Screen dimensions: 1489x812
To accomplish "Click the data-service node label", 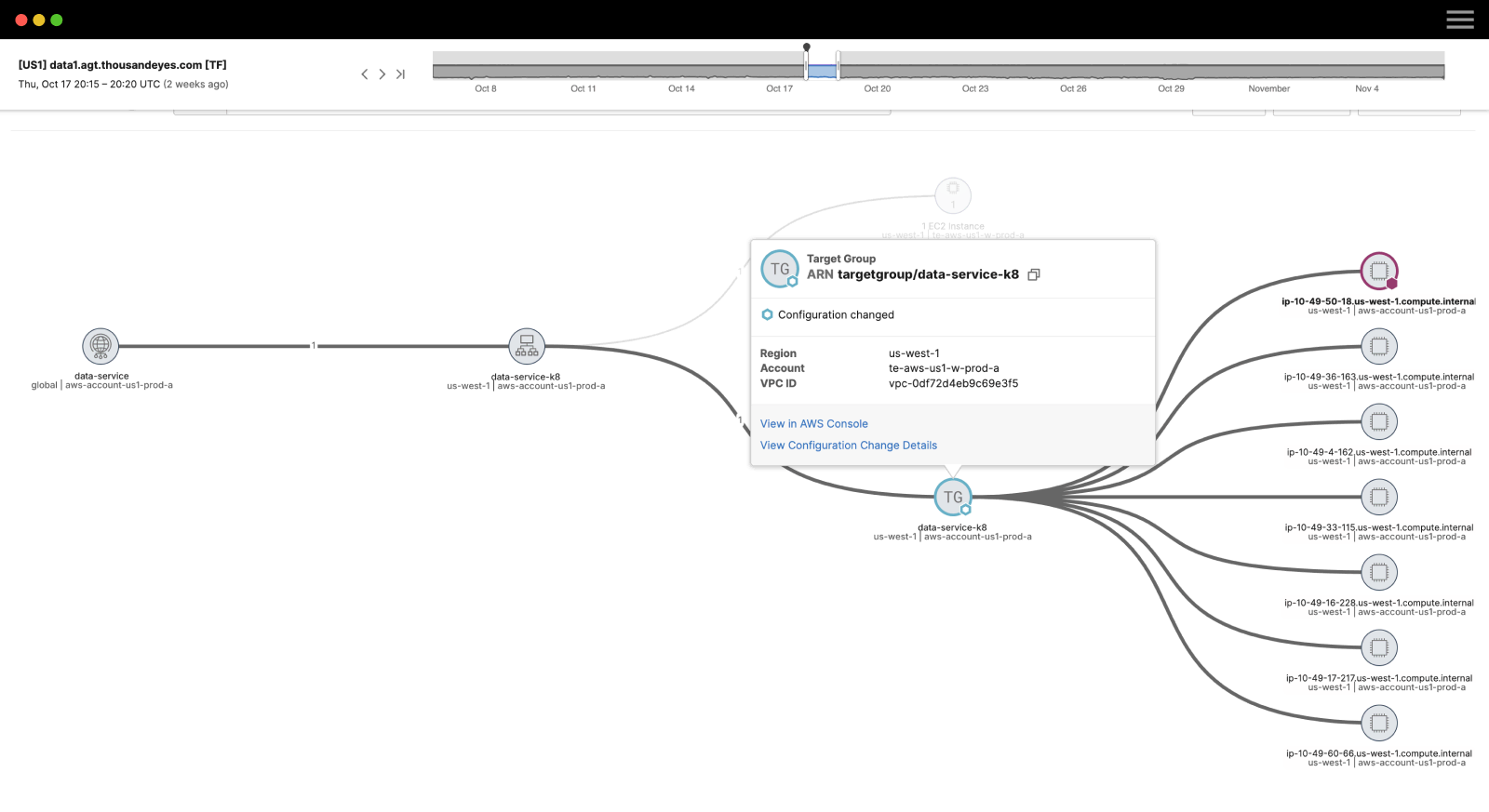I will click(x=101, y=376).
